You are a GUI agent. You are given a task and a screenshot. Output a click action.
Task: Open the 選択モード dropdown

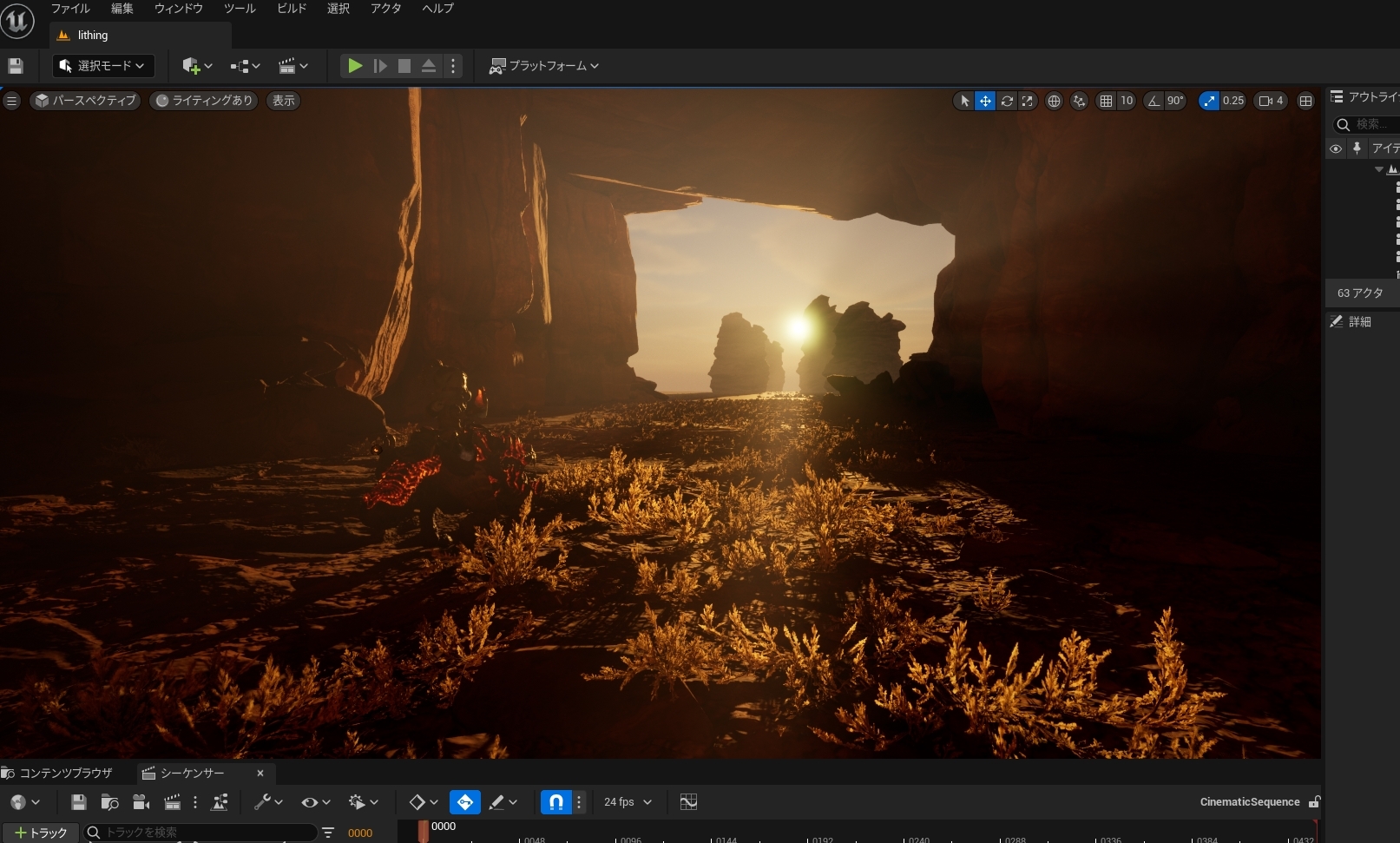(103, 66)
